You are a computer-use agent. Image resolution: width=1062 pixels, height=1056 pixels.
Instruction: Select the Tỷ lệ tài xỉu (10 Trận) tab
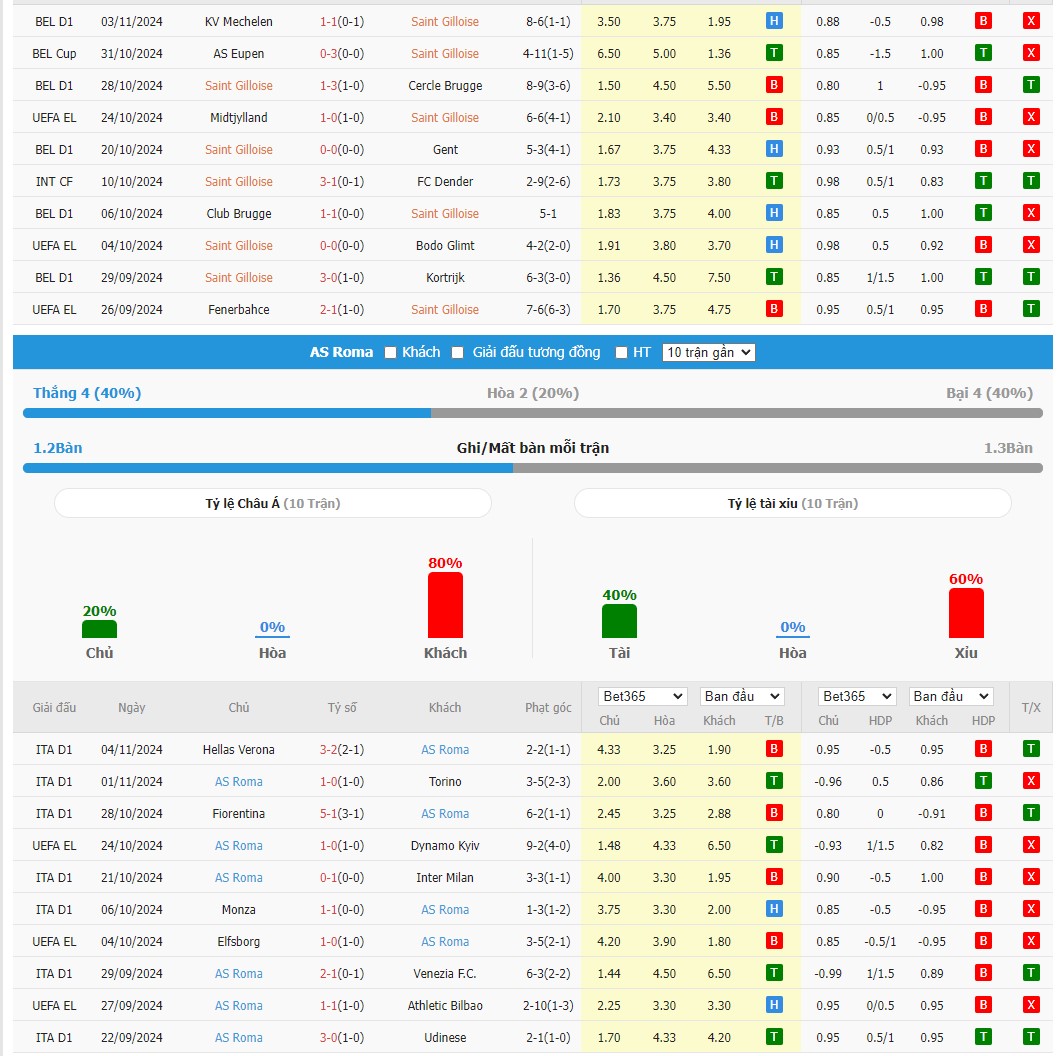(x=793, y=503)
